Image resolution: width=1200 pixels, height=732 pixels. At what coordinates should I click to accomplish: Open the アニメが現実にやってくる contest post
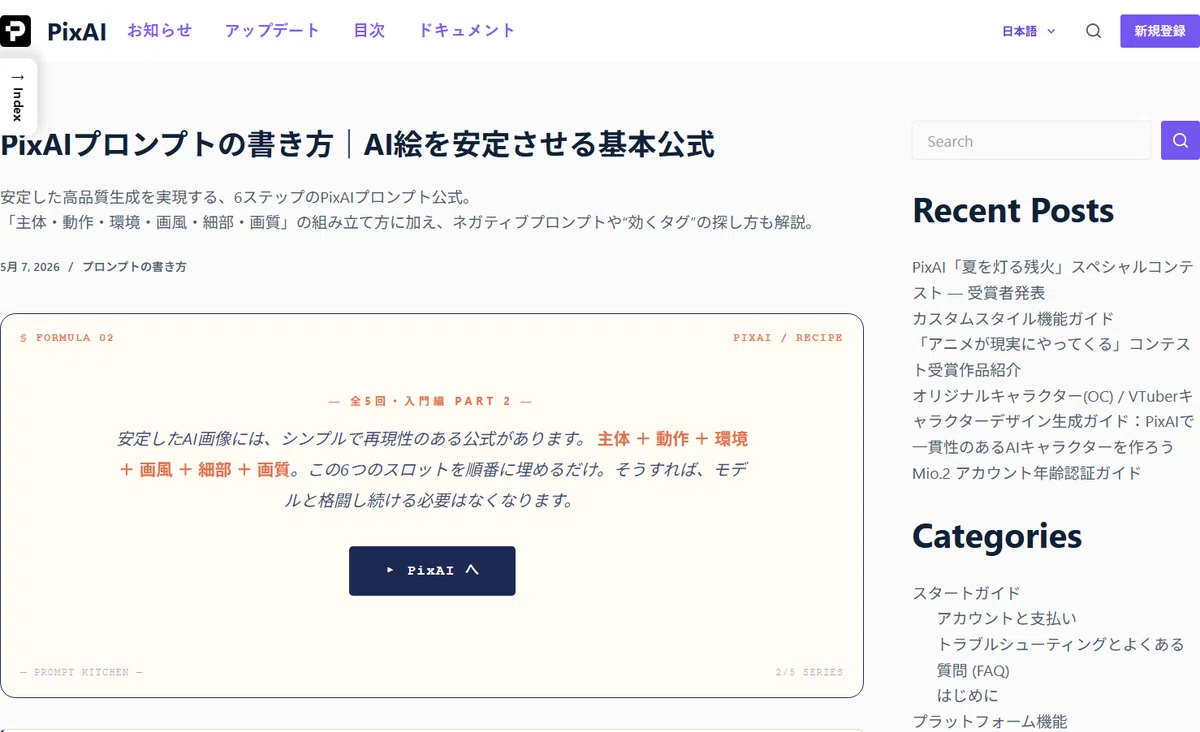(x=1052, y=357)
